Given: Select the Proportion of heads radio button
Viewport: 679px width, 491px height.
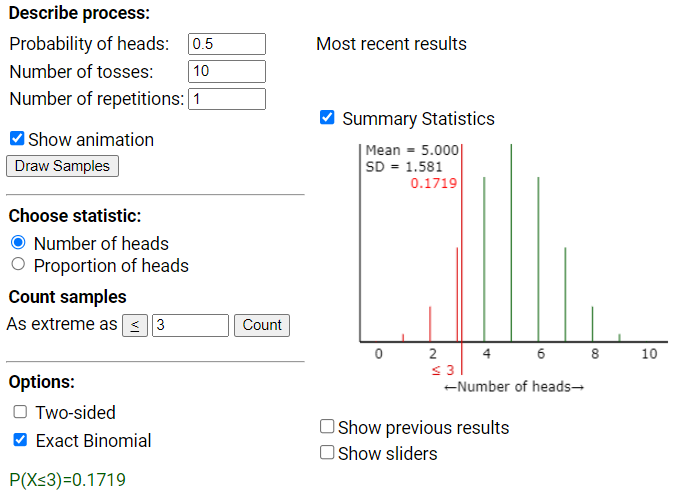Looking at the screenshot, I should [18, 265].
